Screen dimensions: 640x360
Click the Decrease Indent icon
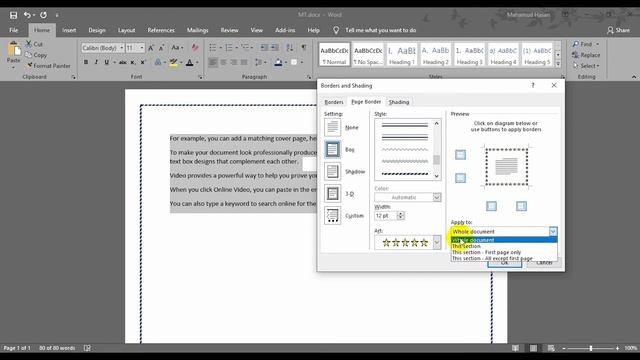tap(264, 48)
